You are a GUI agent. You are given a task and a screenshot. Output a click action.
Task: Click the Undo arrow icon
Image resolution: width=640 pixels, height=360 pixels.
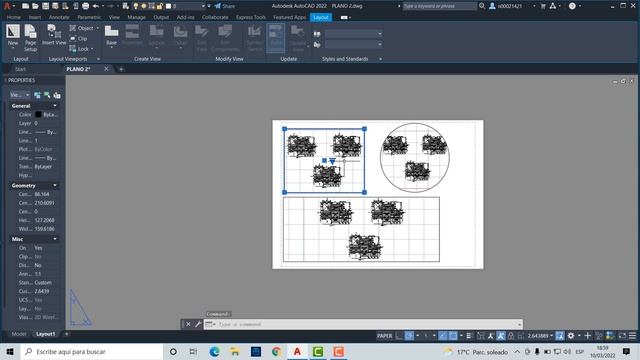pyautogui.click(x=96, y=6)
